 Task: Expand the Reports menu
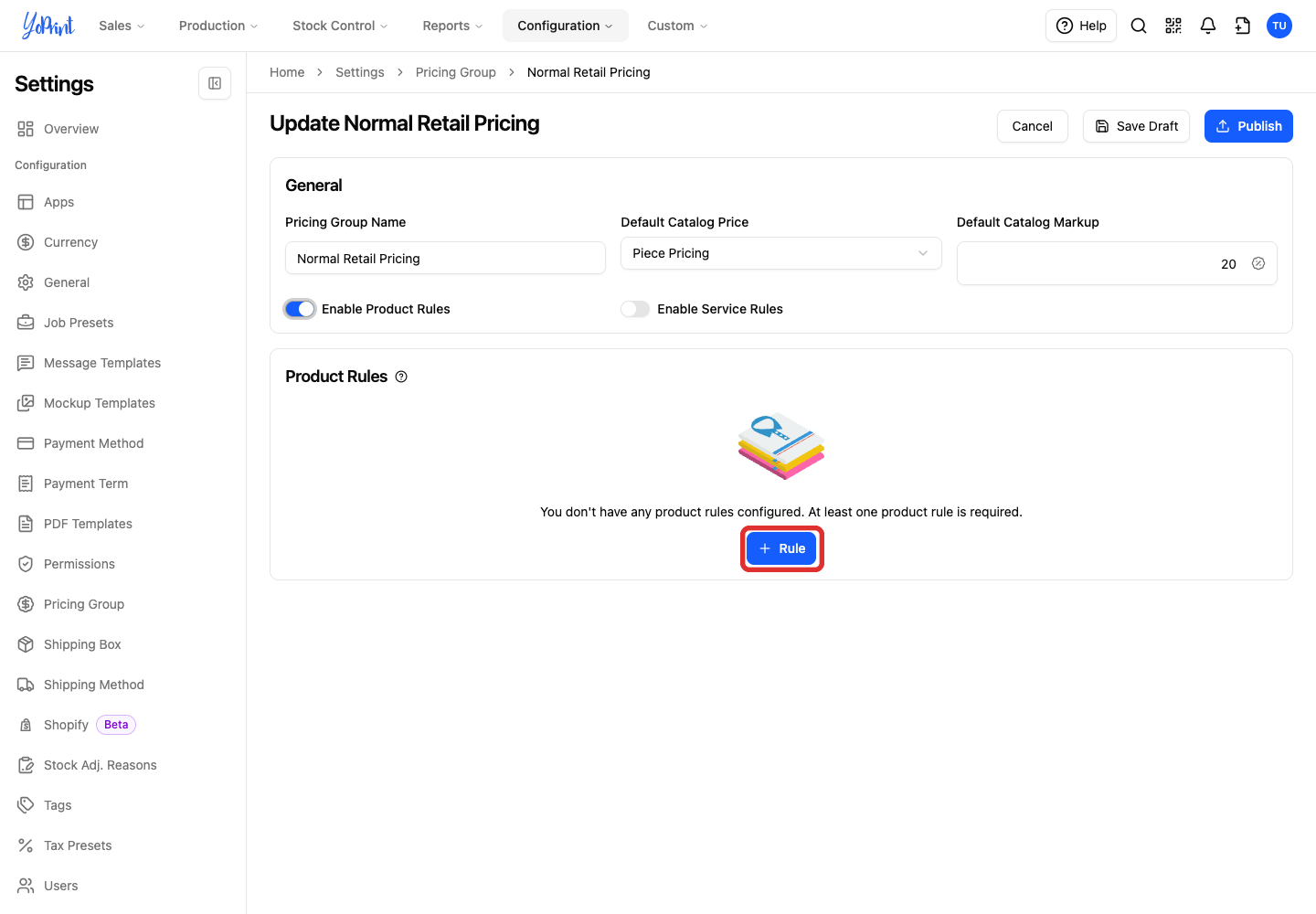coord(452,26)
